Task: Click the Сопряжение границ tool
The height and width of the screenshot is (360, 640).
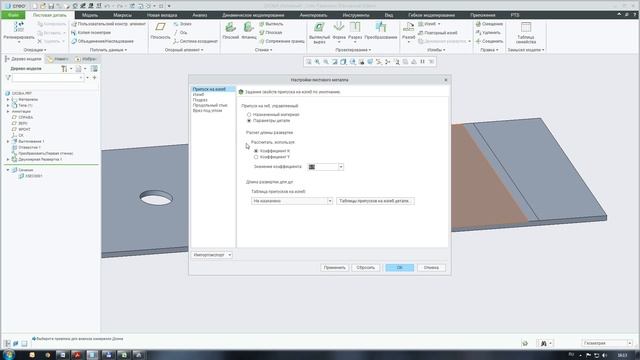Action: tap(282, 41)
